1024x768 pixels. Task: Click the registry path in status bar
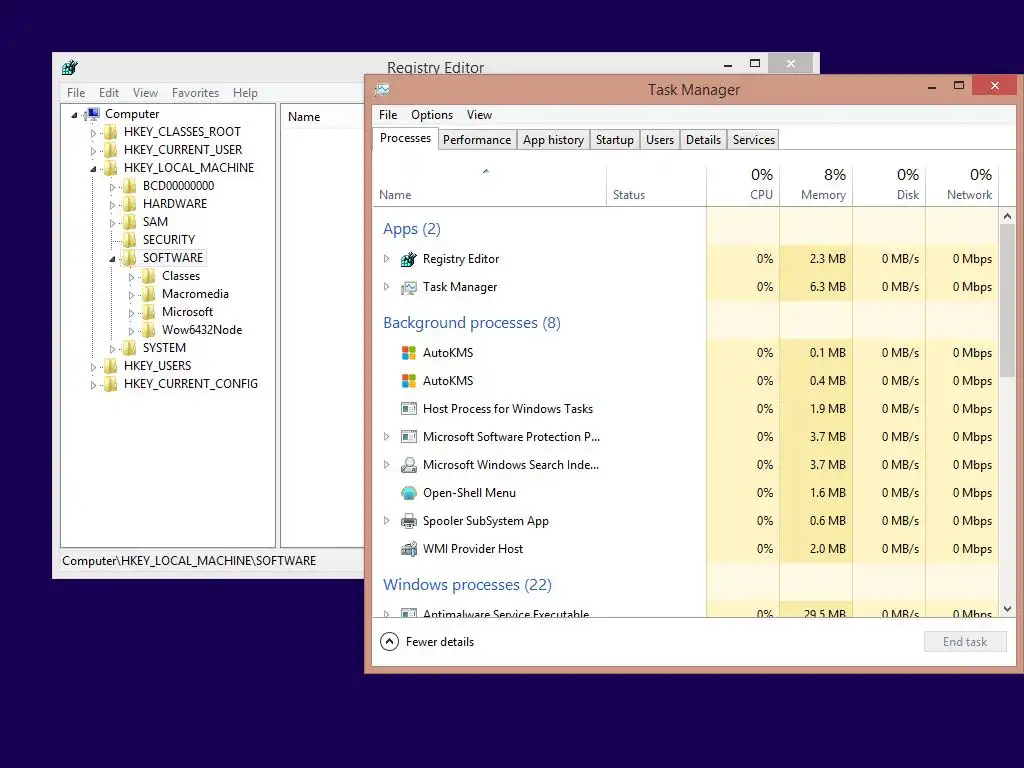coord(189,561)
